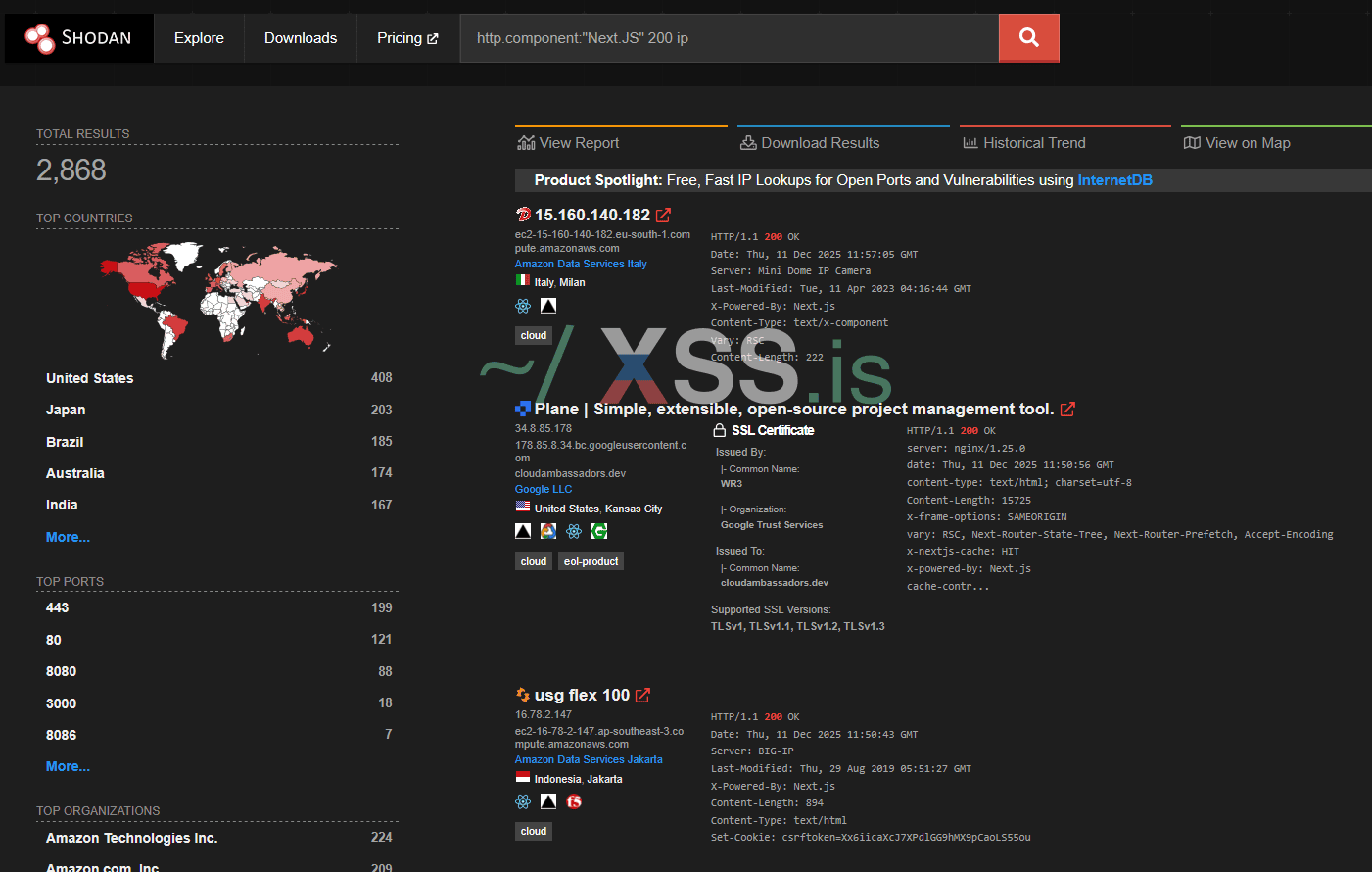
Task: Click the React icon in the Jakarta result
Action: click(x=523, y=801)
